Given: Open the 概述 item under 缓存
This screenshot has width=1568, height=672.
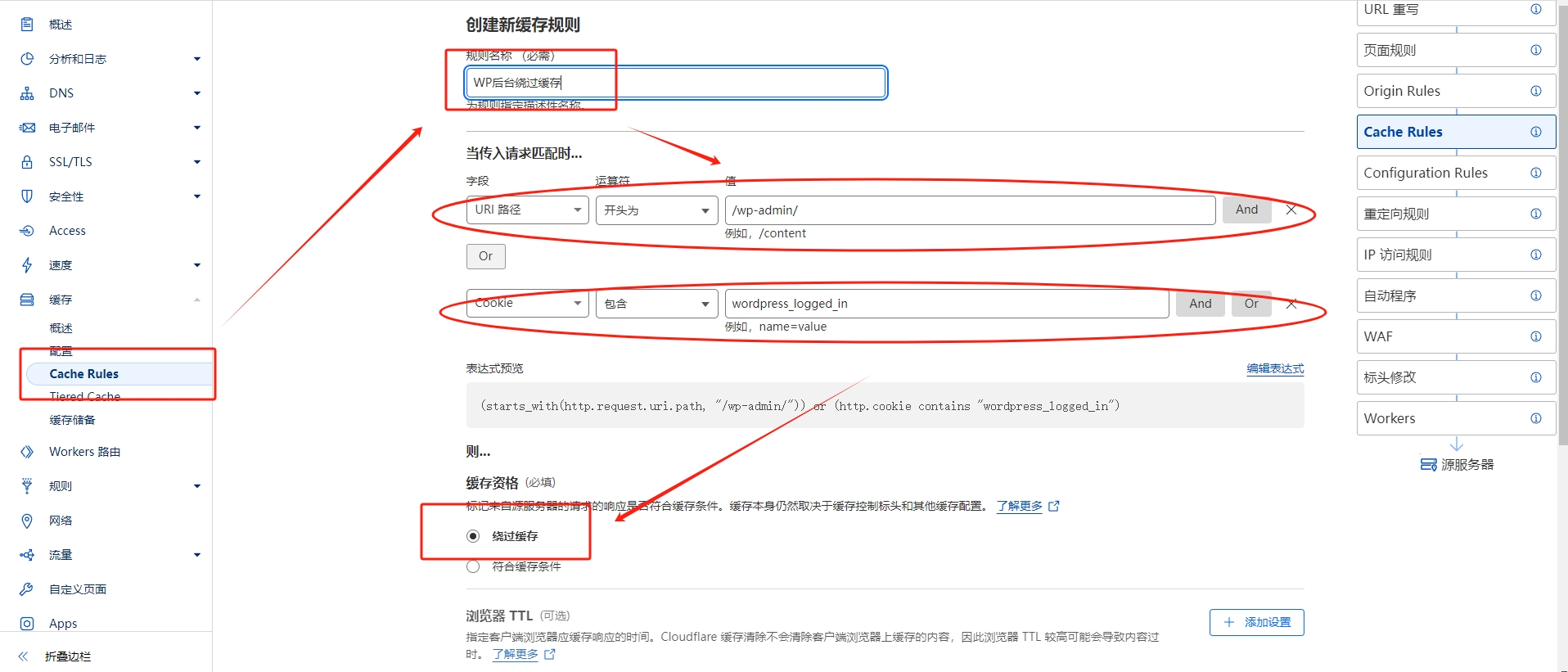Looking at the screenshot, I should tap(61, 328).
